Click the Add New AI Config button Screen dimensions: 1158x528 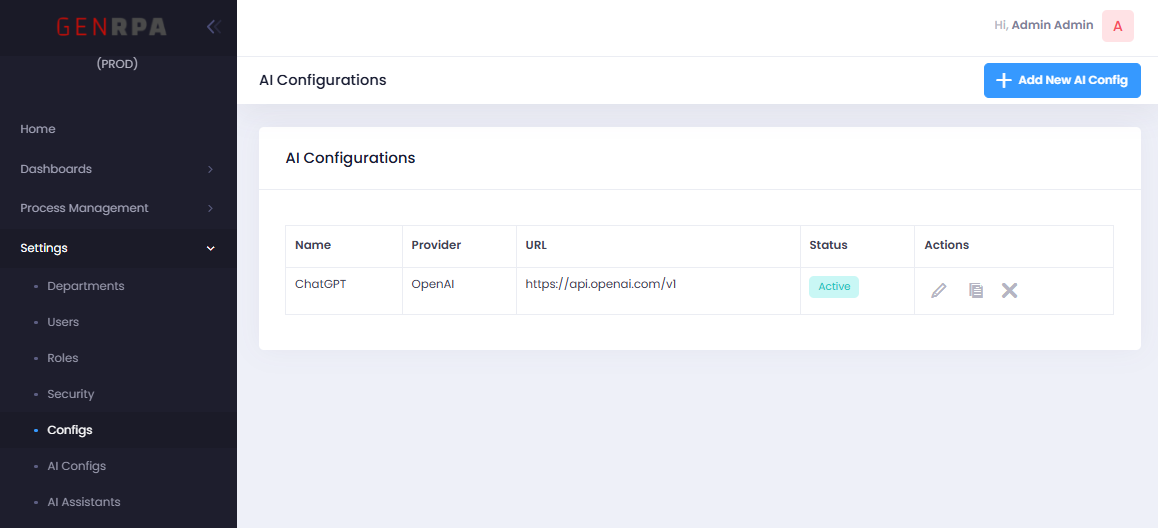point(1062,80)
